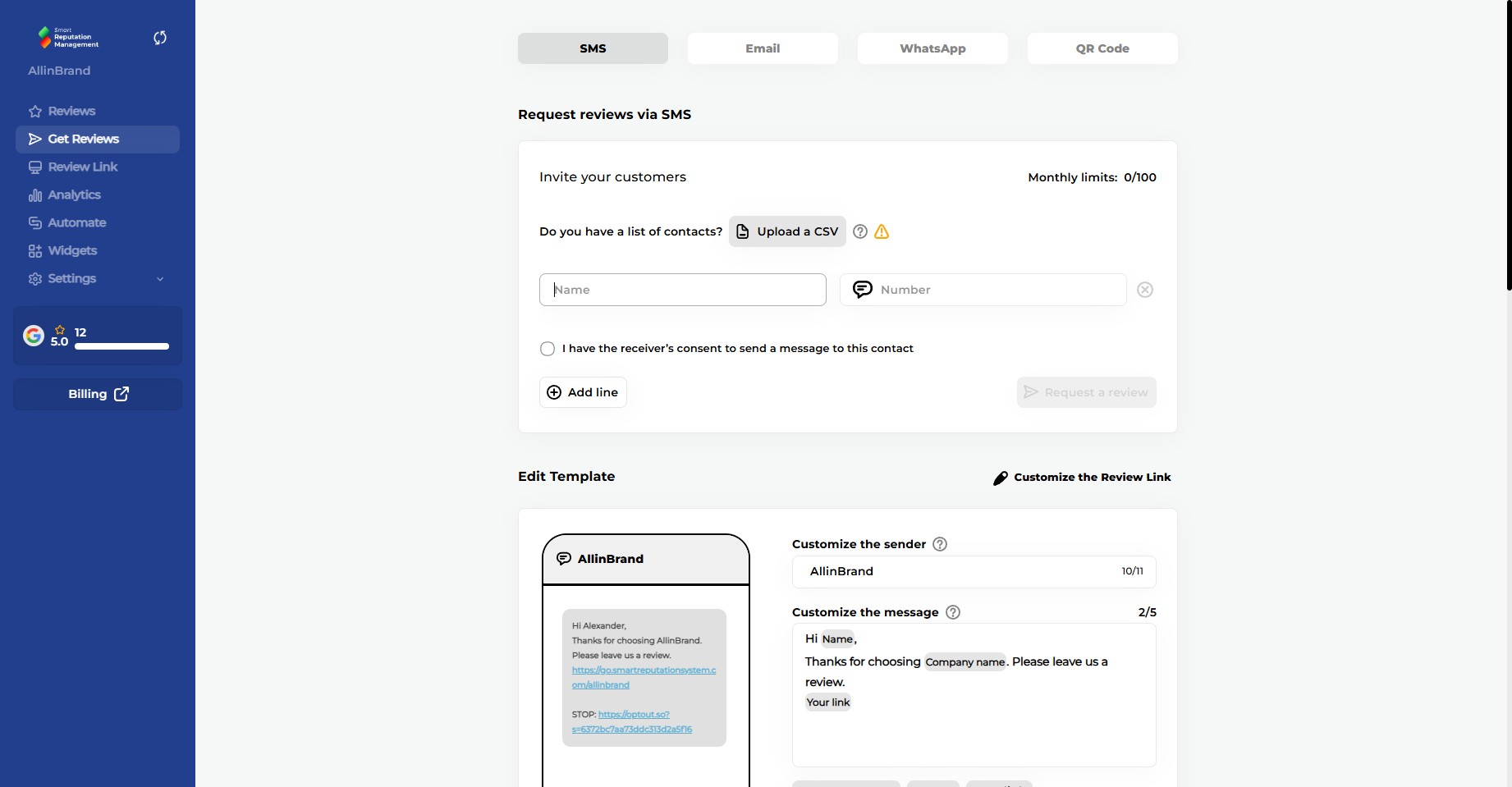Click the Google rating progress bar

(x=121, y=346)
